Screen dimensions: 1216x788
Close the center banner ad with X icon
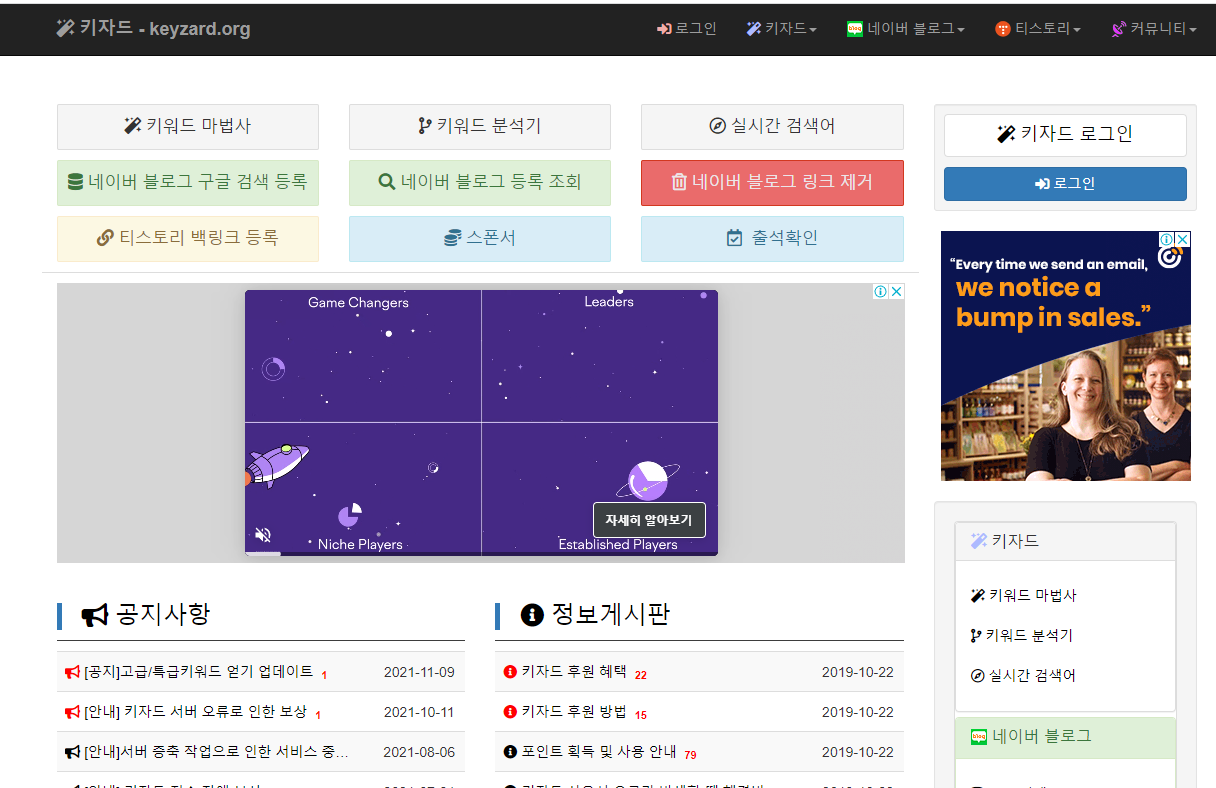(x=897, y=292)
